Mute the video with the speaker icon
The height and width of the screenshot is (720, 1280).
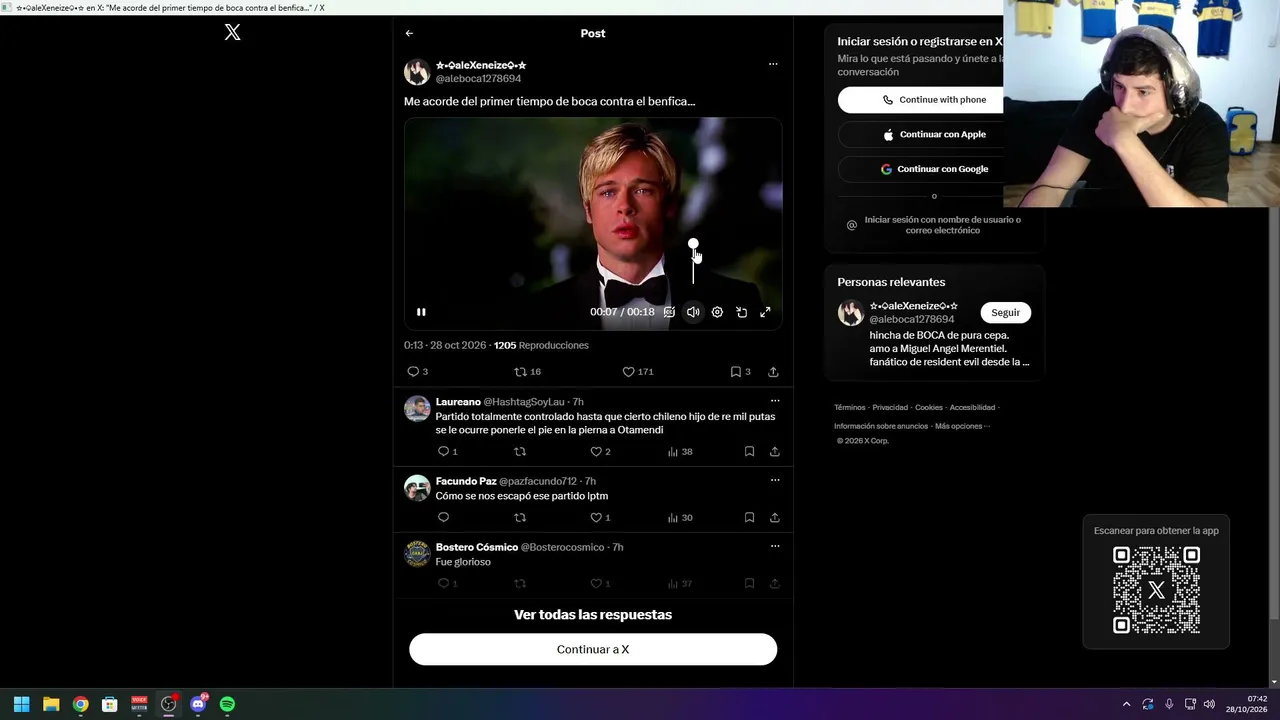click(693, 312)
